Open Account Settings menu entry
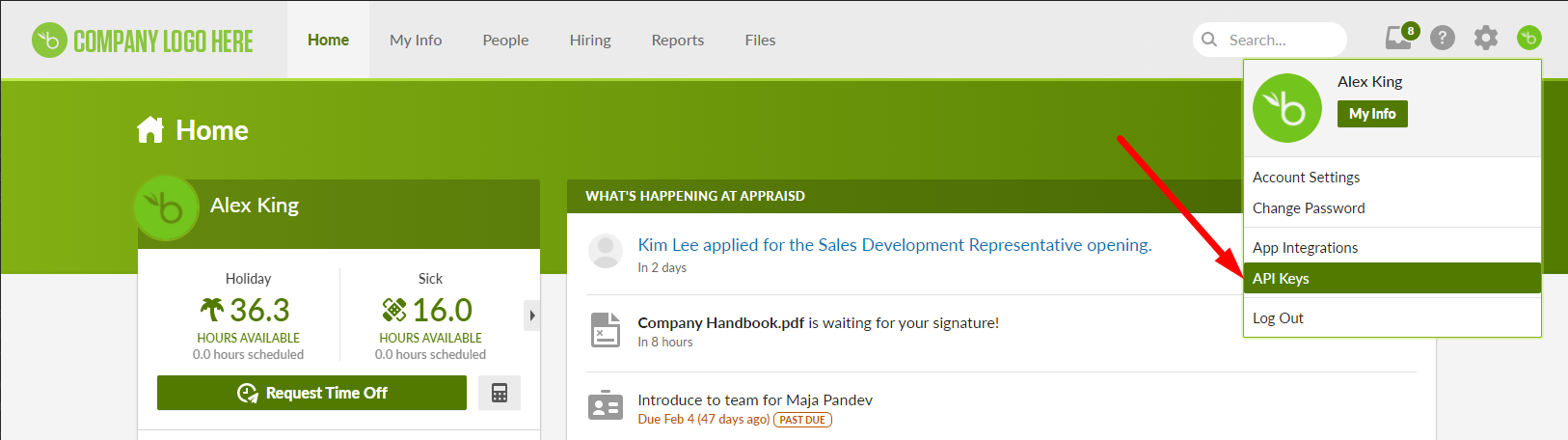 point(1392,177)
